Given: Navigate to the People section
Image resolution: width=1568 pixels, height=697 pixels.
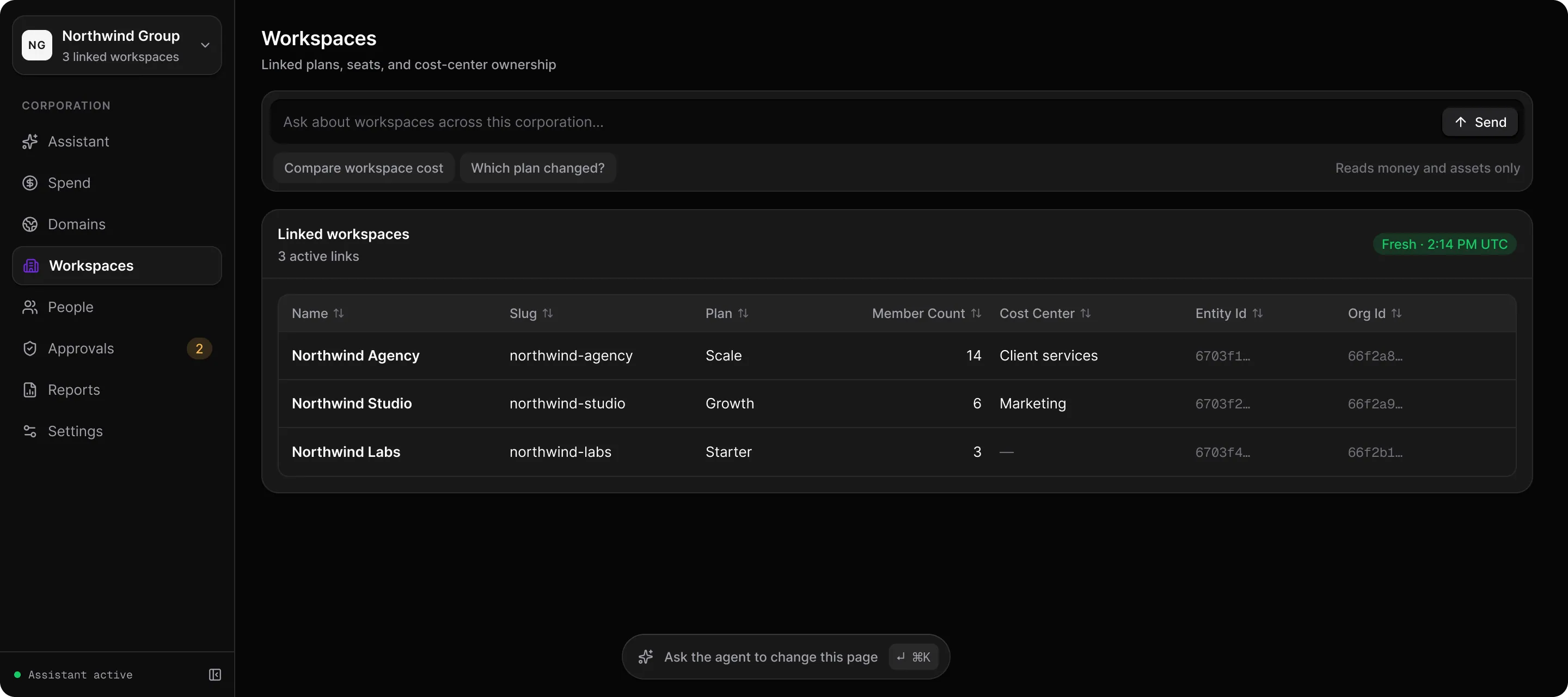Looking at the screenshot, I should pyautogui.click(x=117, y=307).
